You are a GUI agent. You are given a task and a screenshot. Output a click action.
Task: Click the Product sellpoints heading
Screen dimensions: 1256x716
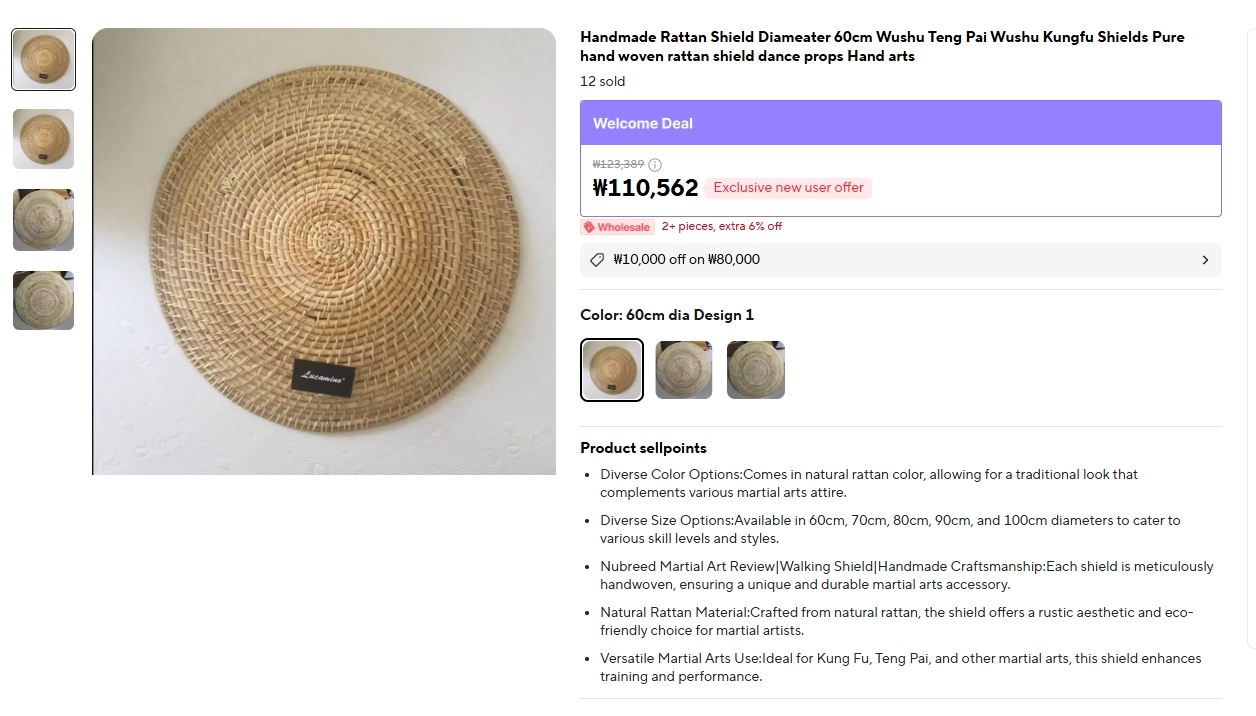pos(643,448)
